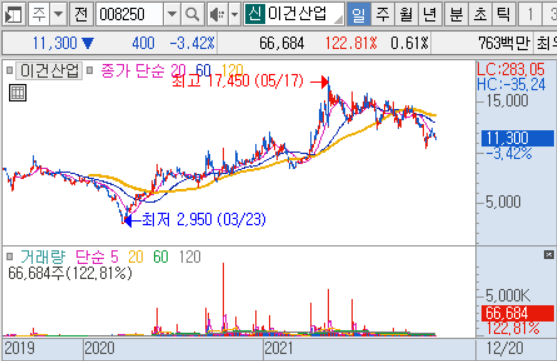Click the 12/20 date label
The image size is (557, 361).
pyautogui.click(x=504, y=348)
